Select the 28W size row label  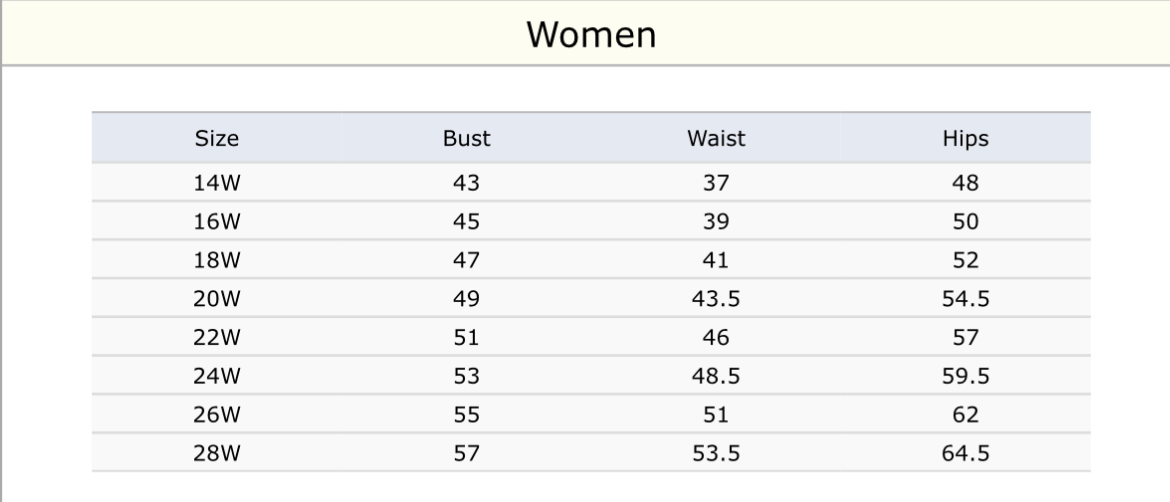[x=217, y=453]
